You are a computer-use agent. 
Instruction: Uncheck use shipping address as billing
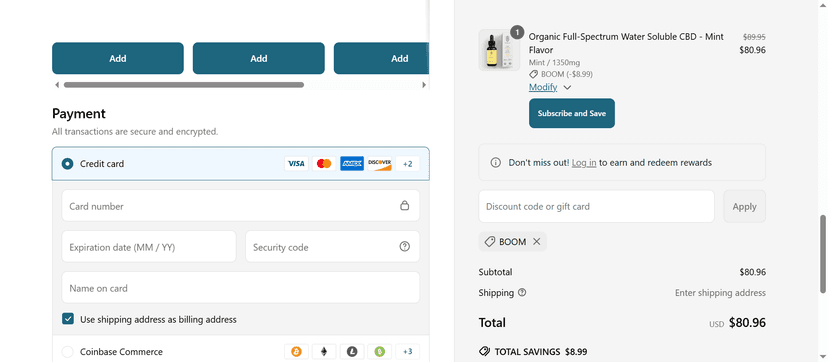coord(68,319)
